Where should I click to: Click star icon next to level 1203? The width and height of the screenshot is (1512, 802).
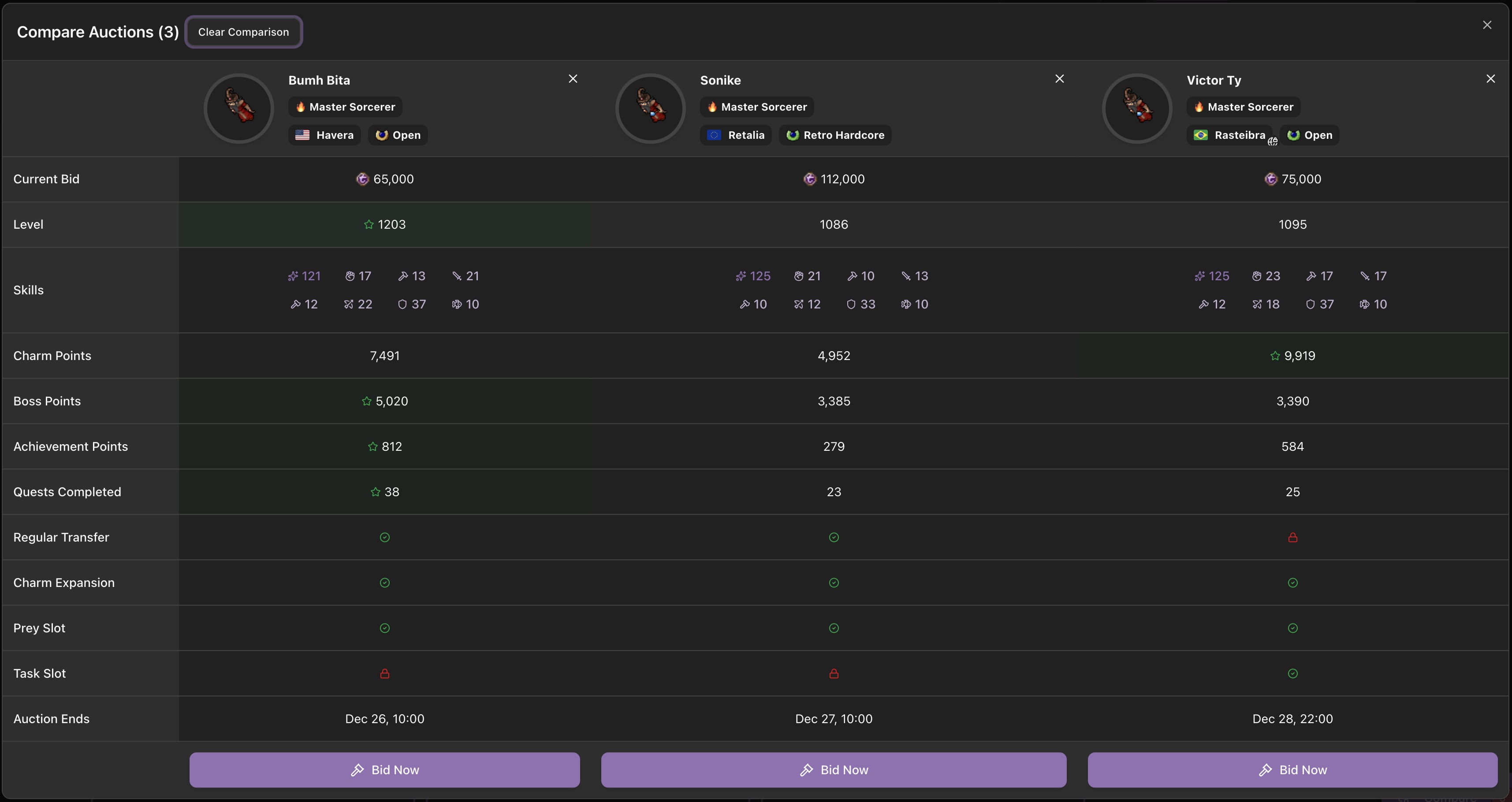(x=369, y=225)
